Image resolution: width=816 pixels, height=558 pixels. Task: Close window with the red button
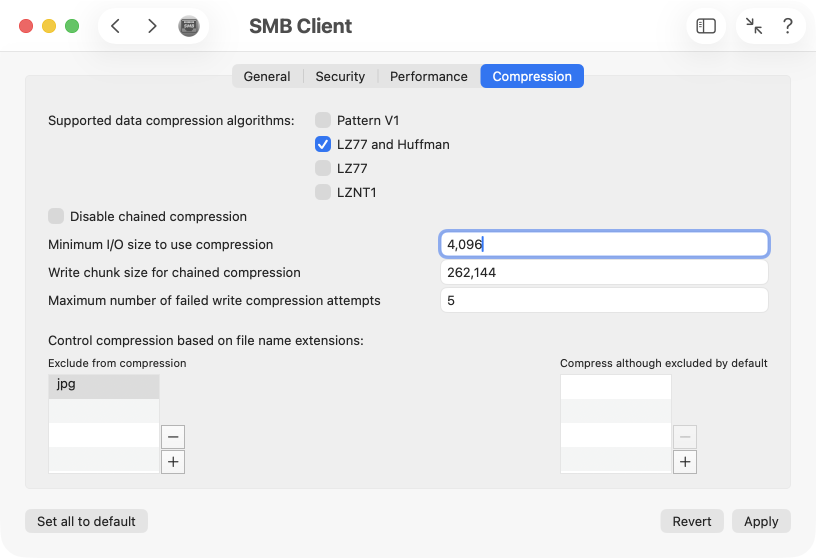click(26, 26)
